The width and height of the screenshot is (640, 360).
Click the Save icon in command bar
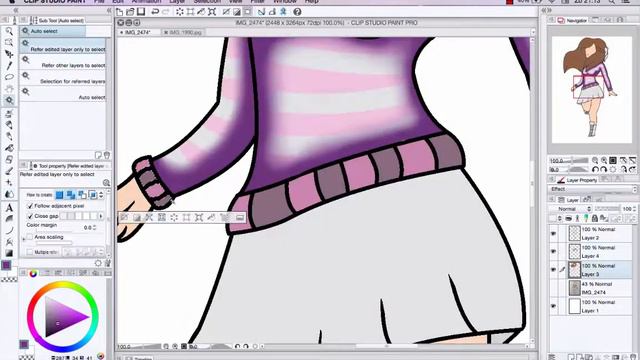[141, 12]
